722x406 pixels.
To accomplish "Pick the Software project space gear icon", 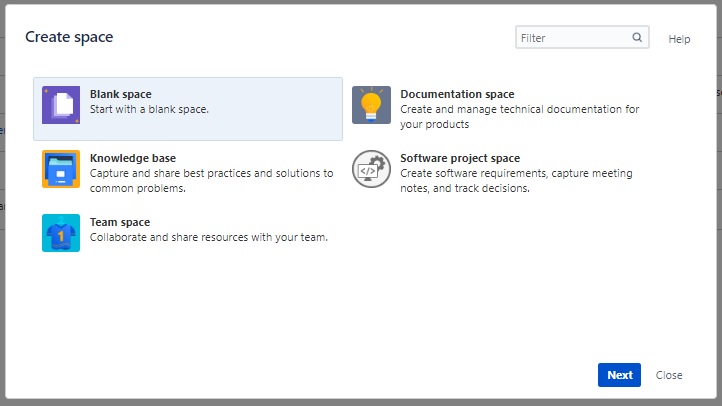I will (x=371, y=169).
